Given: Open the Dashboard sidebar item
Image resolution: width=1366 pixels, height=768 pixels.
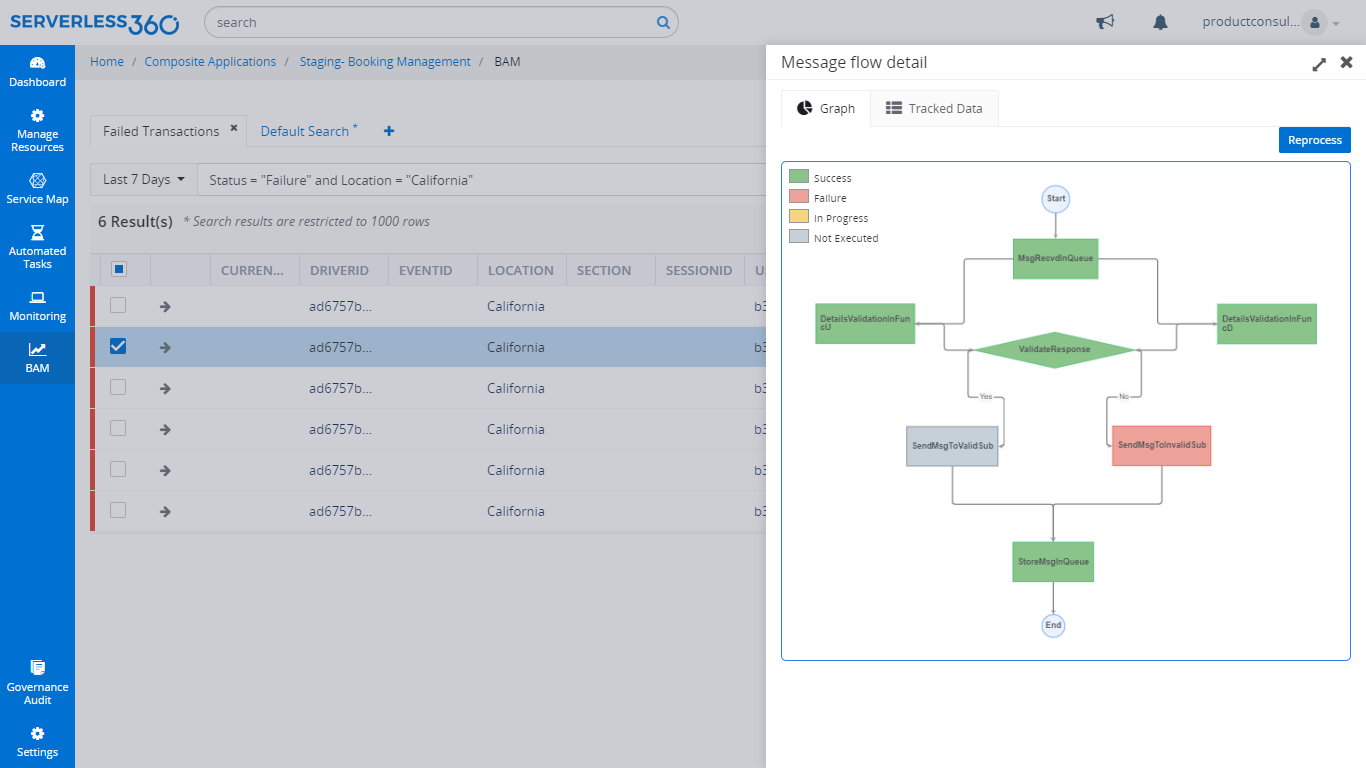Looking at the screenshot, I should pyautogui.click(x=37, y=71).
